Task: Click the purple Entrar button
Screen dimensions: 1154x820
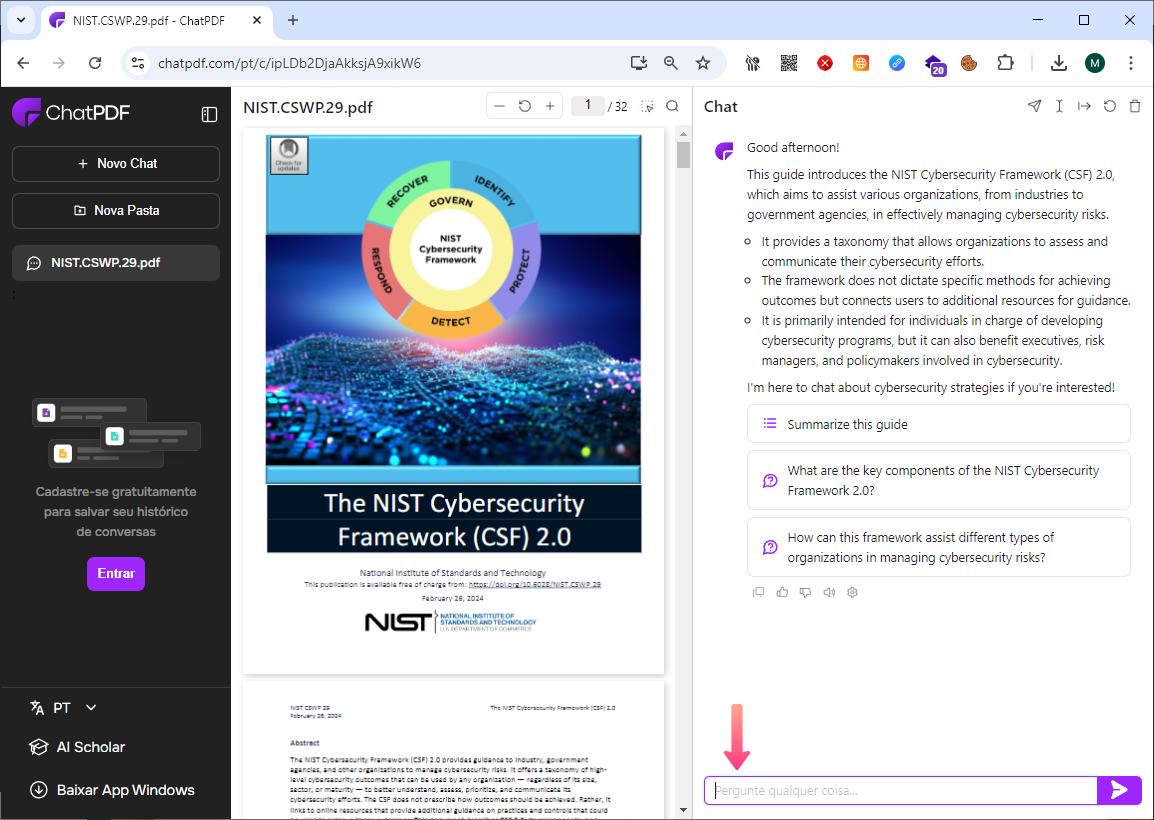Action: [116, 574]
